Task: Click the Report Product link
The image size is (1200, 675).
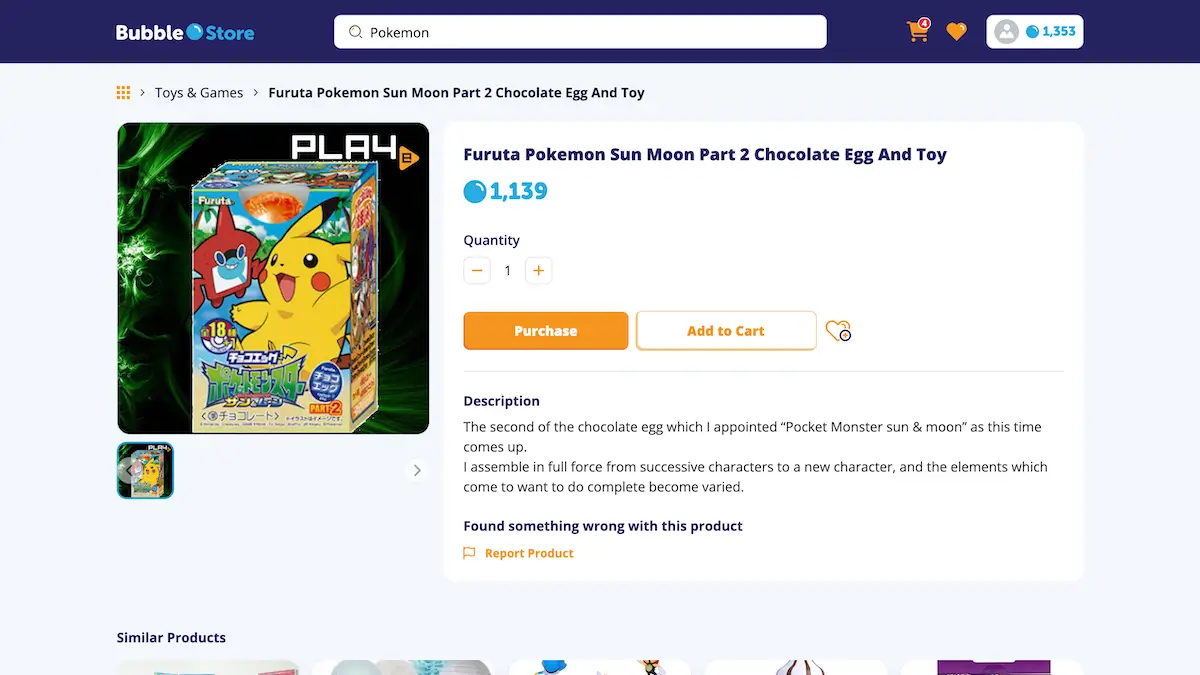Action: pos(529,553)
